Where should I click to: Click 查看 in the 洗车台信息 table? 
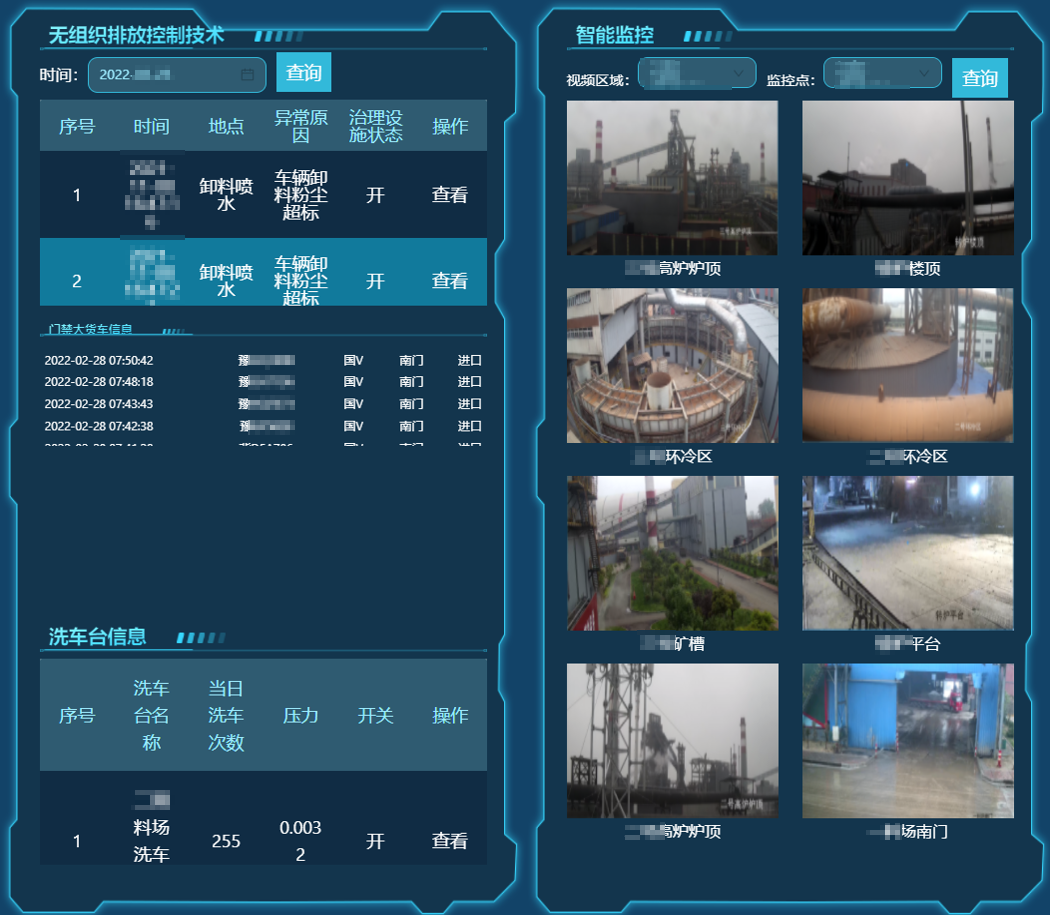pyautogui.click(x=449, y=841)
